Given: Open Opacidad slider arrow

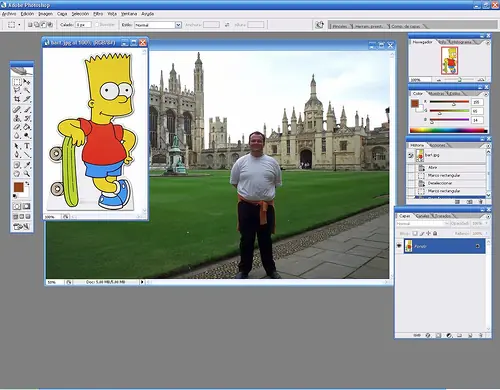Looking at the screenshot, I should (x=486, y=223).
